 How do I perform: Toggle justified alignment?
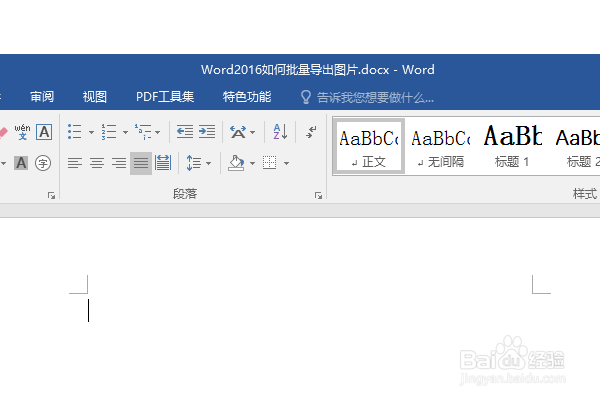point(141,163)
